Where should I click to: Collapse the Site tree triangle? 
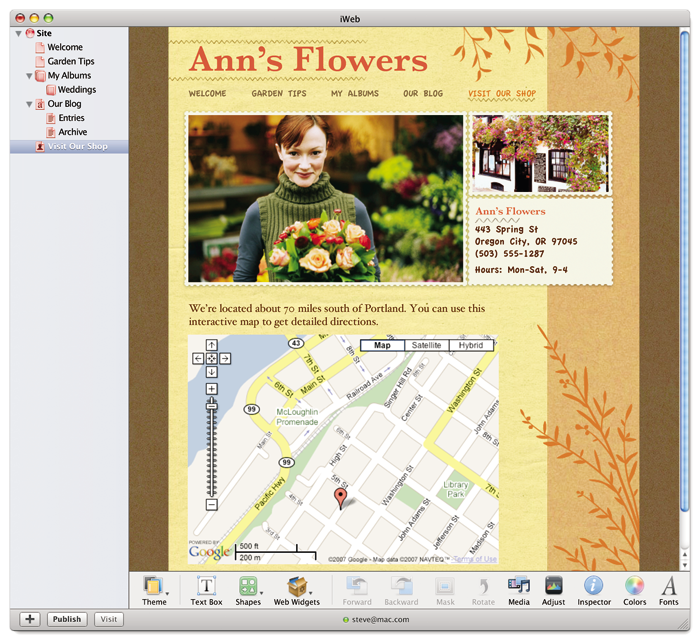click(19, 33)
